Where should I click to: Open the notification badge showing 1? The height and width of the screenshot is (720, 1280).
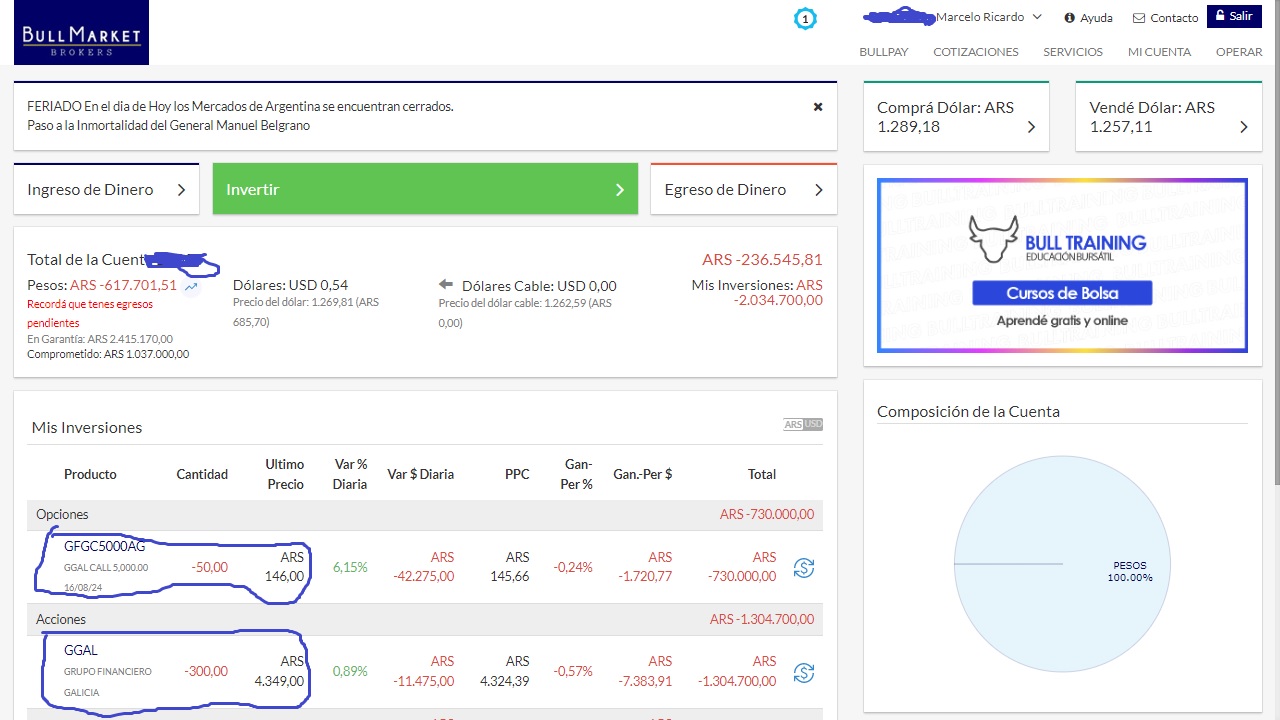pos(805,18)
